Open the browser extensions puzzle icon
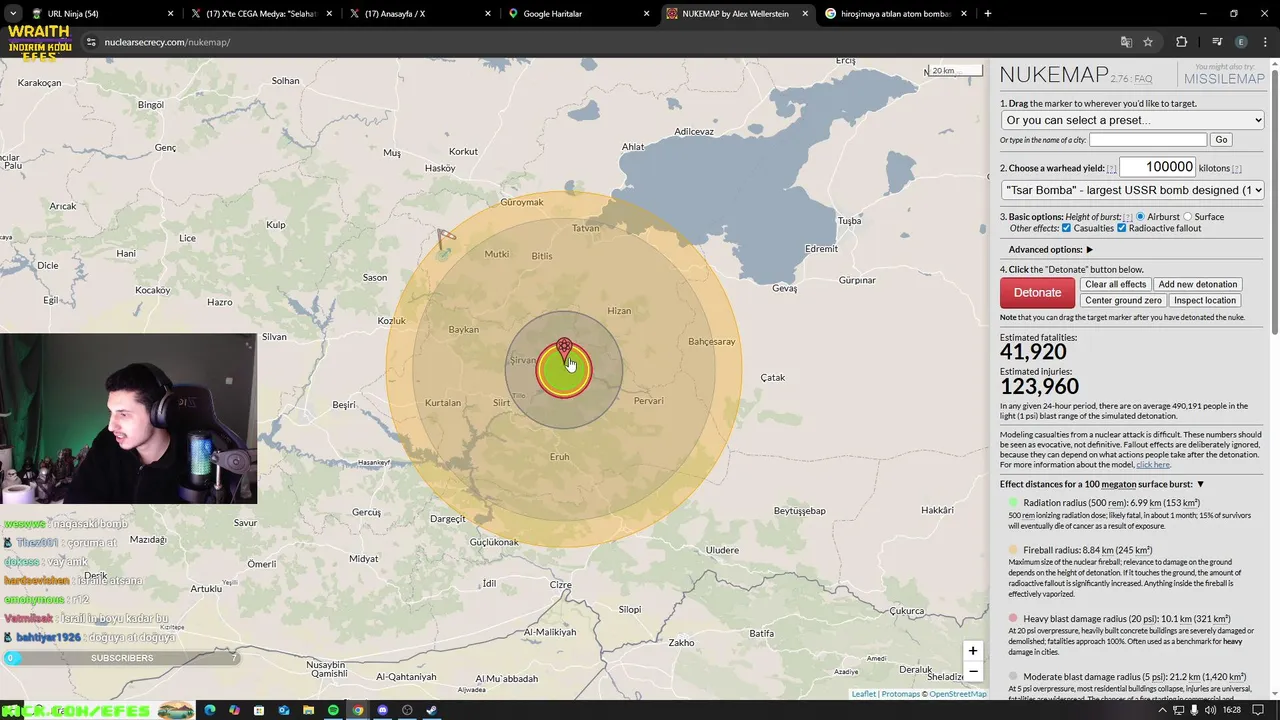Image resolution: width=1280 pixels, height=720 pixels. 1182,42
